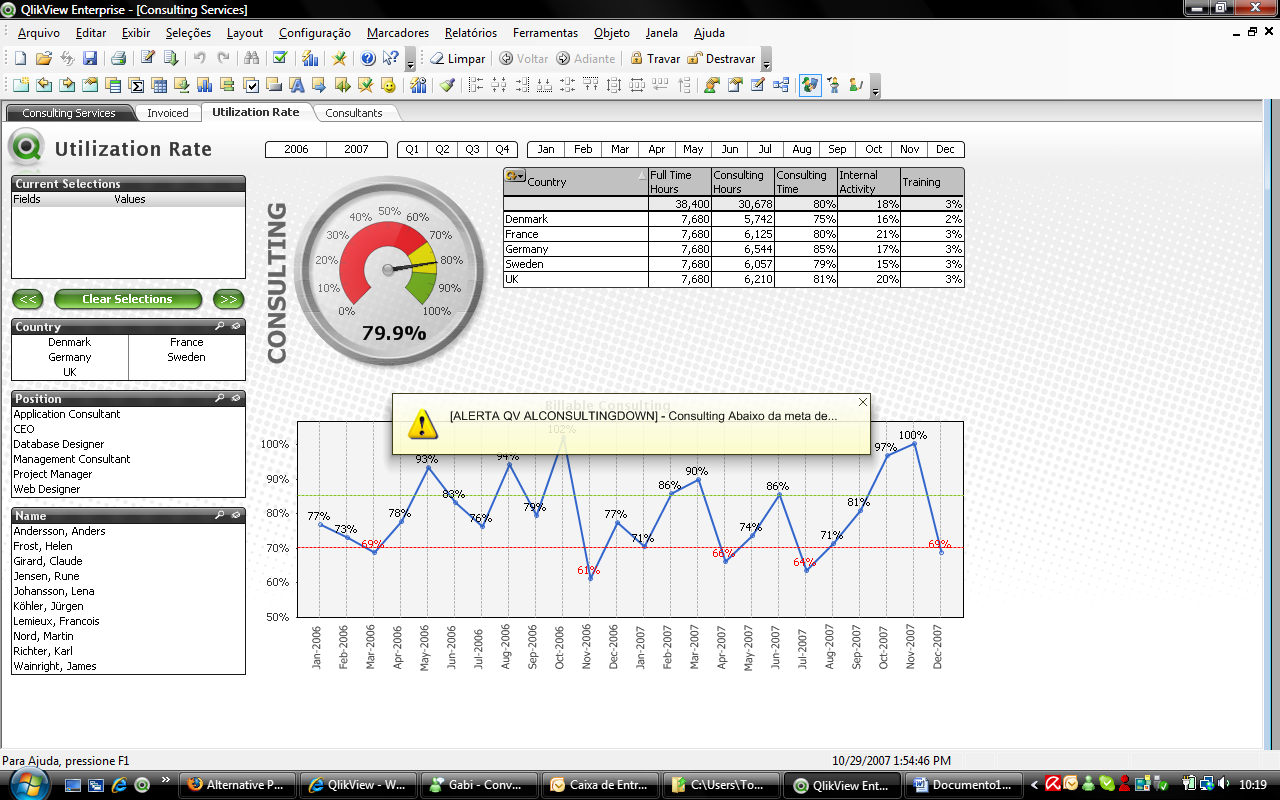The width and height of the screenshot is (1280, 800).
Task: Select Project Manager in the Position list
Action: [128, 474]
